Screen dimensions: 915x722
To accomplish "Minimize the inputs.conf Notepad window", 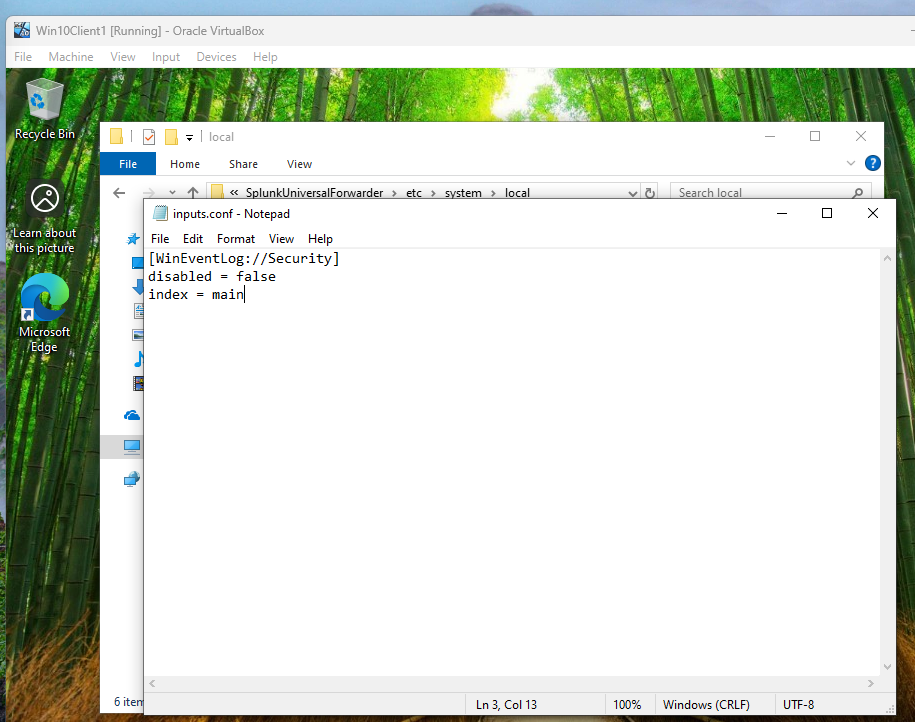I will pos(782,214).
